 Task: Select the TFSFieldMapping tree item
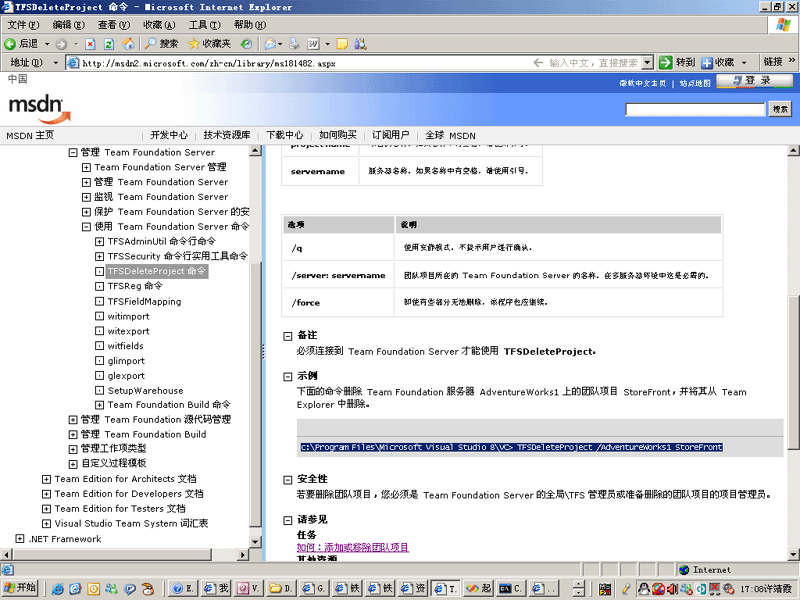pyautogui.click(x=144, y=302)
